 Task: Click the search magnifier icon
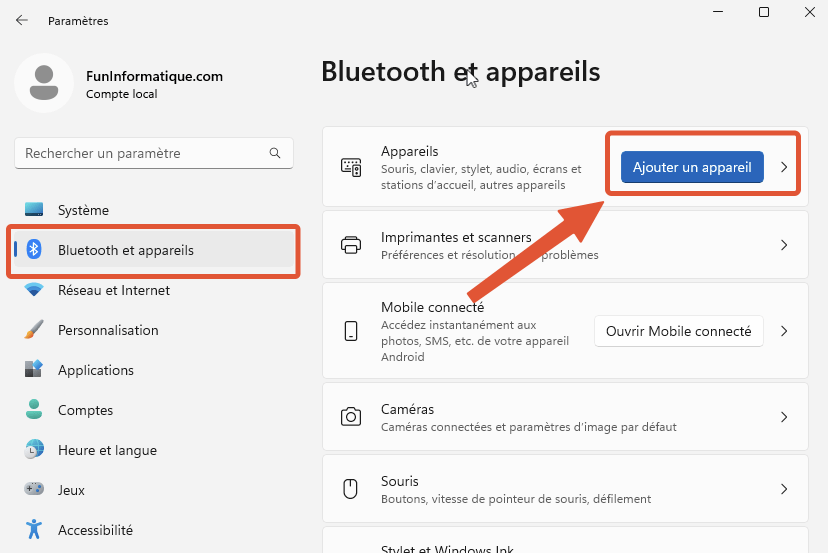tap(275, 154)
